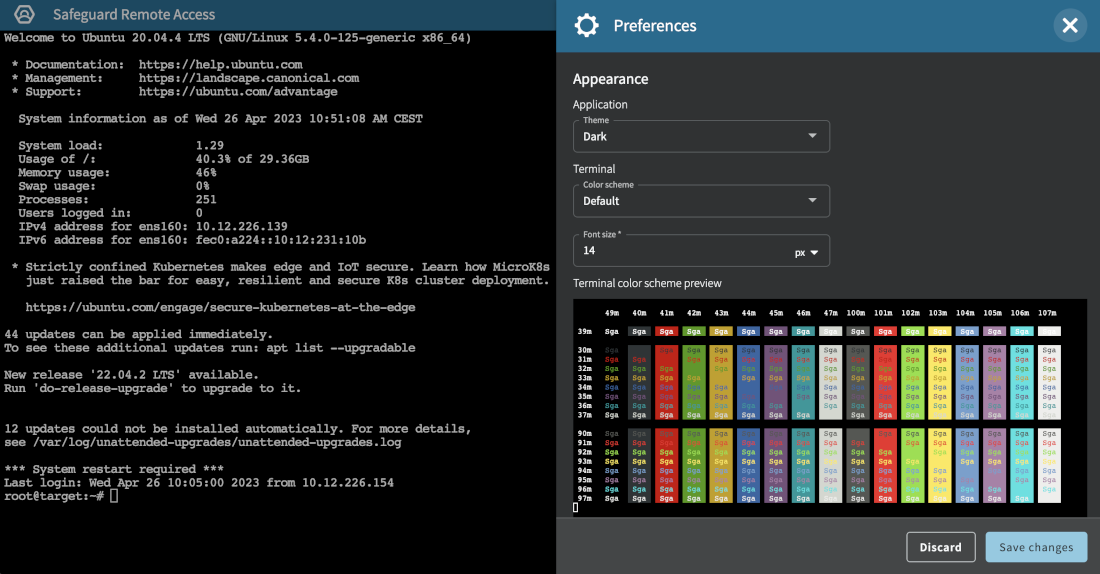
Task: Click the 'apt list --upgradable' line
Action: (x=210, y=348)
